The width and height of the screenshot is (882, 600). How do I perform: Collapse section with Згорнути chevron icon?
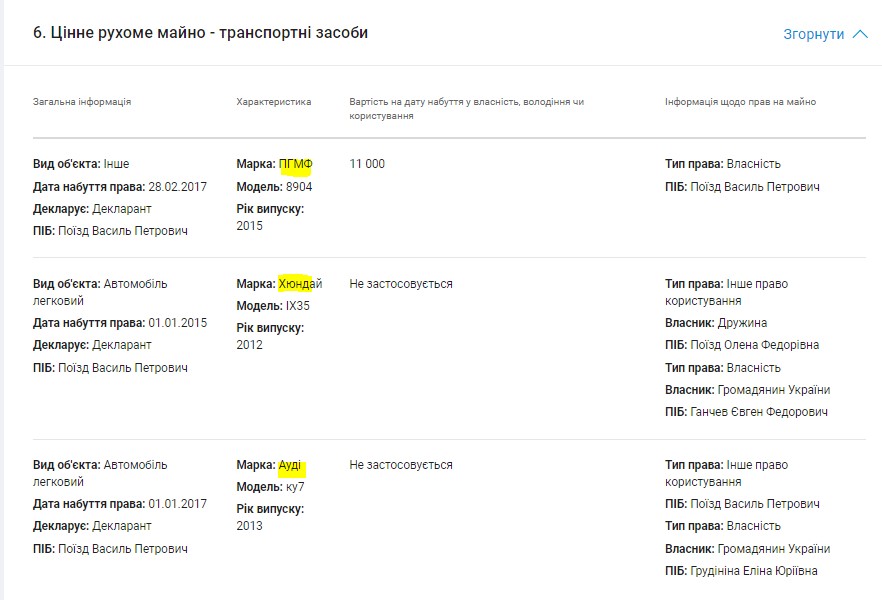[x=861, y=34]
